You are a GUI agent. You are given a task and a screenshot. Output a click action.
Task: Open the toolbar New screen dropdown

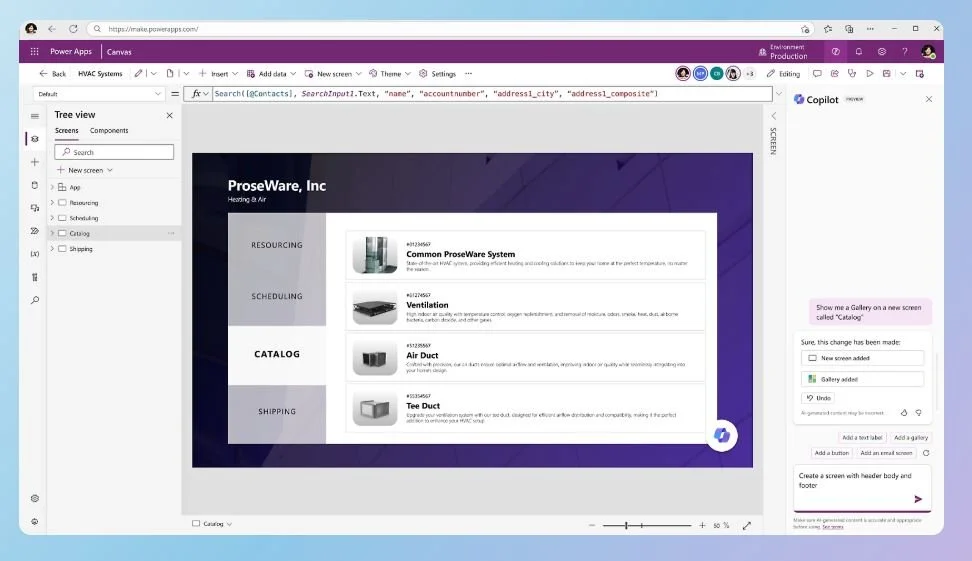(334, 74)
